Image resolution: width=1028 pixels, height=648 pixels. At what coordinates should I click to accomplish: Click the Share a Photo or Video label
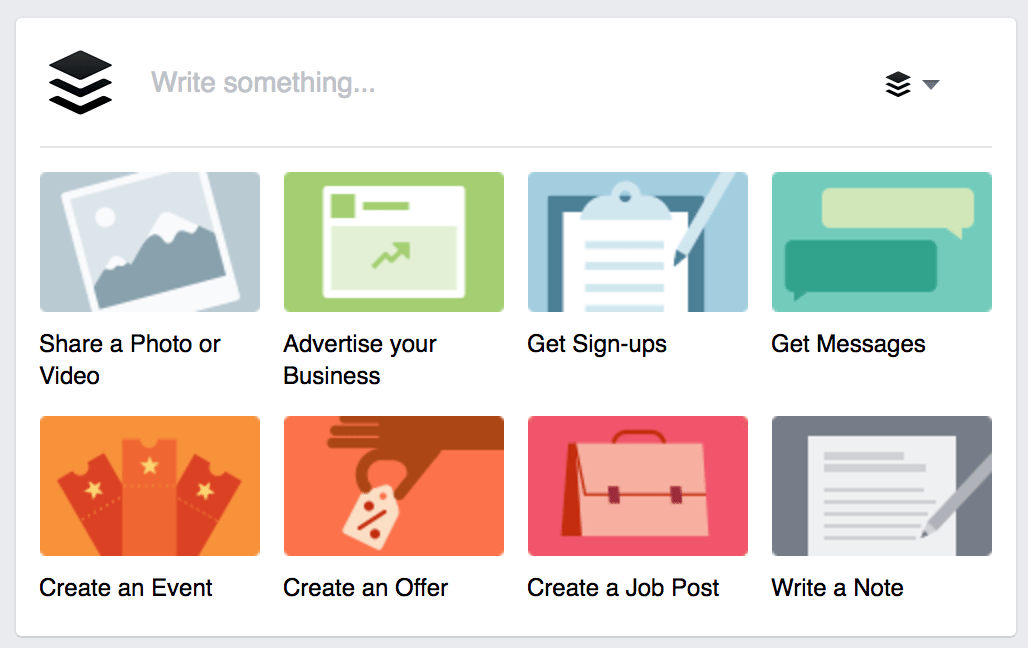pos(130,359)
